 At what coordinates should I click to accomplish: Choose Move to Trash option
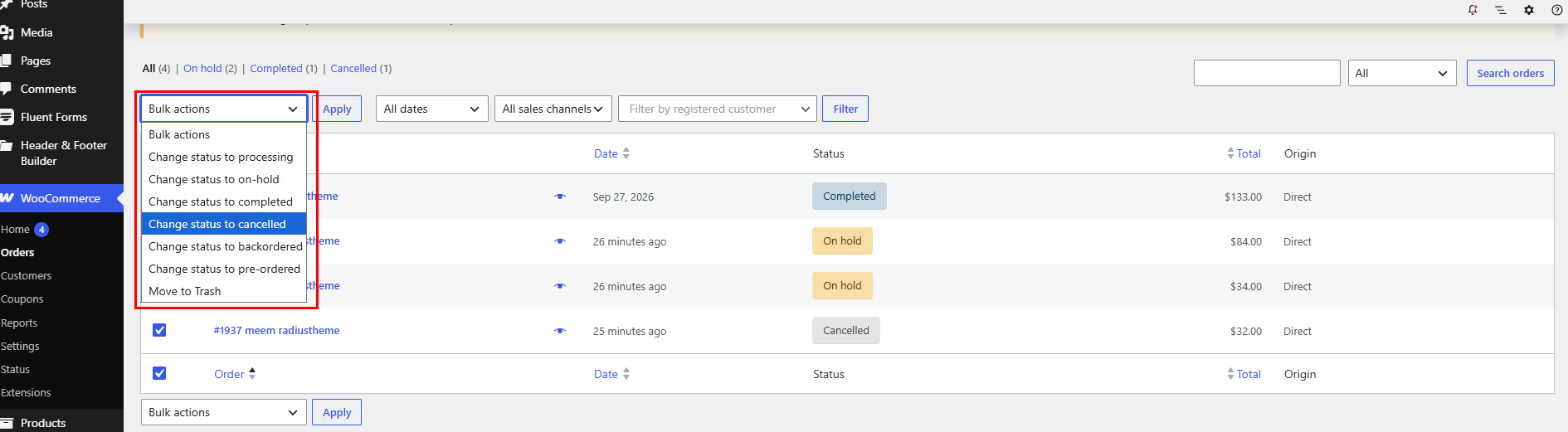[224, 291]
